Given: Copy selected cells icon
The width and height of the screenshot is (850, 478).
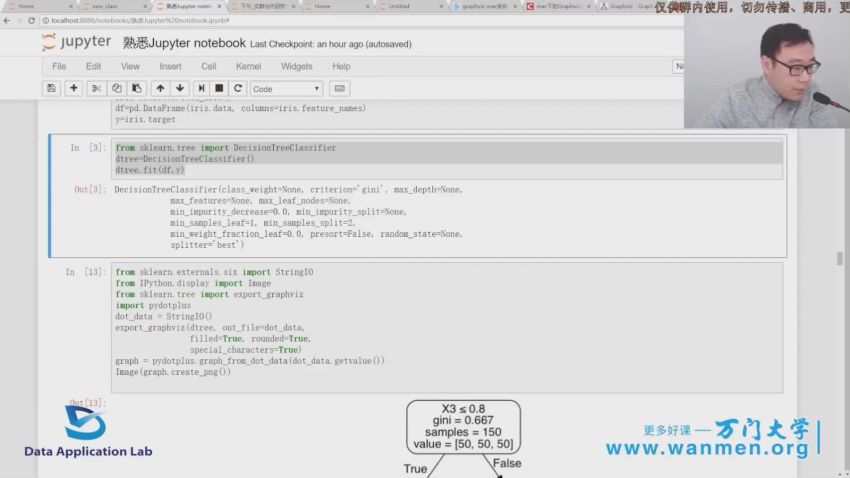Looking at the screenshot, I should [117, 88].
